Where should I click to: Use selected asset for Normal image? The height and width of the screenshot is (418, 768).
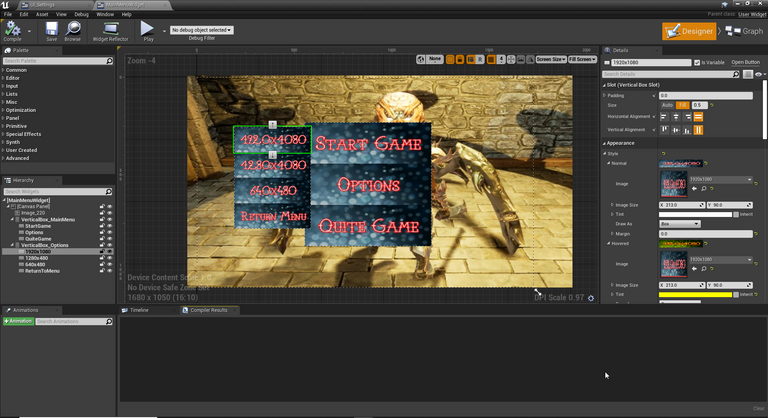click(x=695, y=188)
